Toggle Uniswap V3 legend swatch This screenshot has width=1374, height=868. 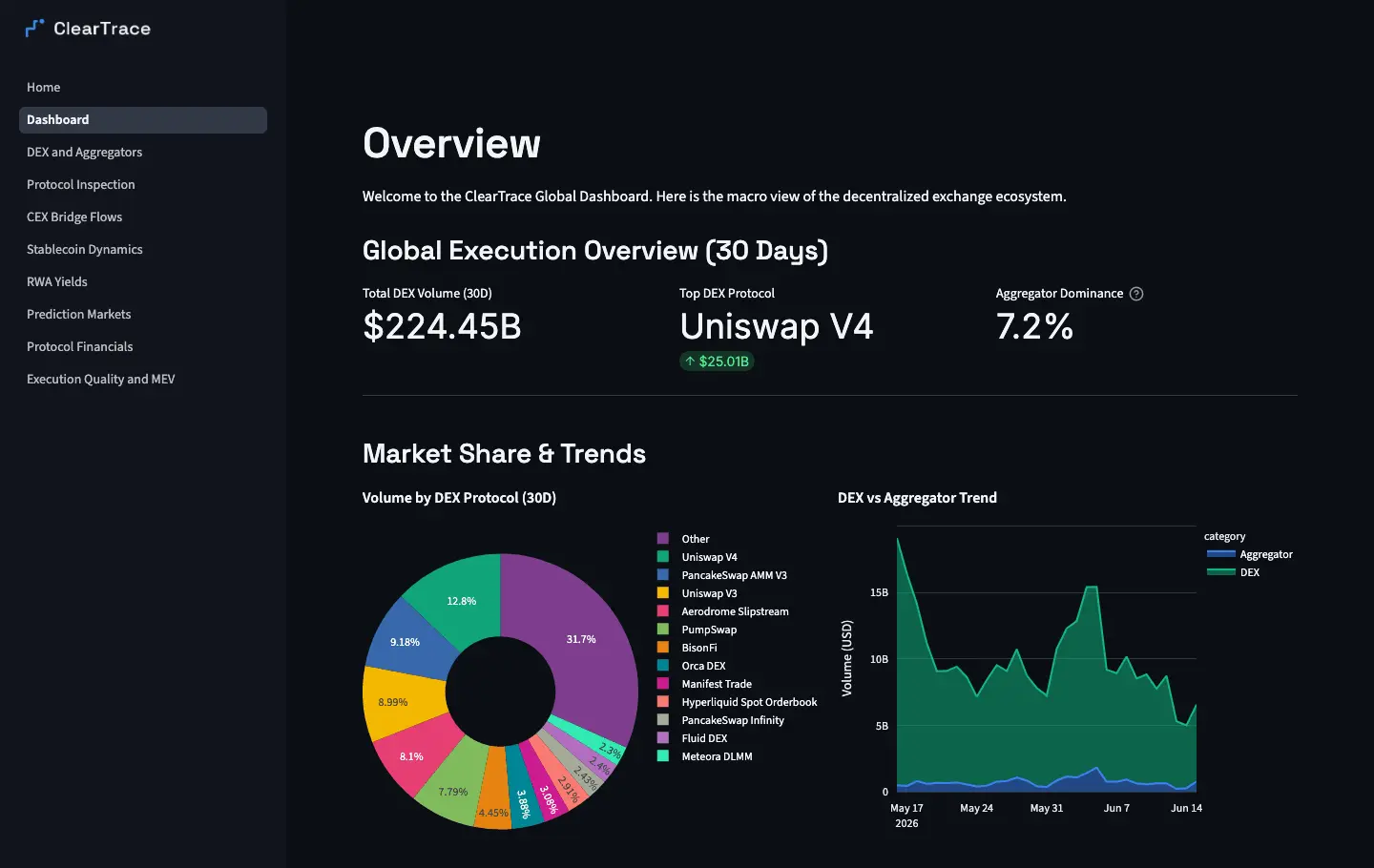tap(663, 593)
